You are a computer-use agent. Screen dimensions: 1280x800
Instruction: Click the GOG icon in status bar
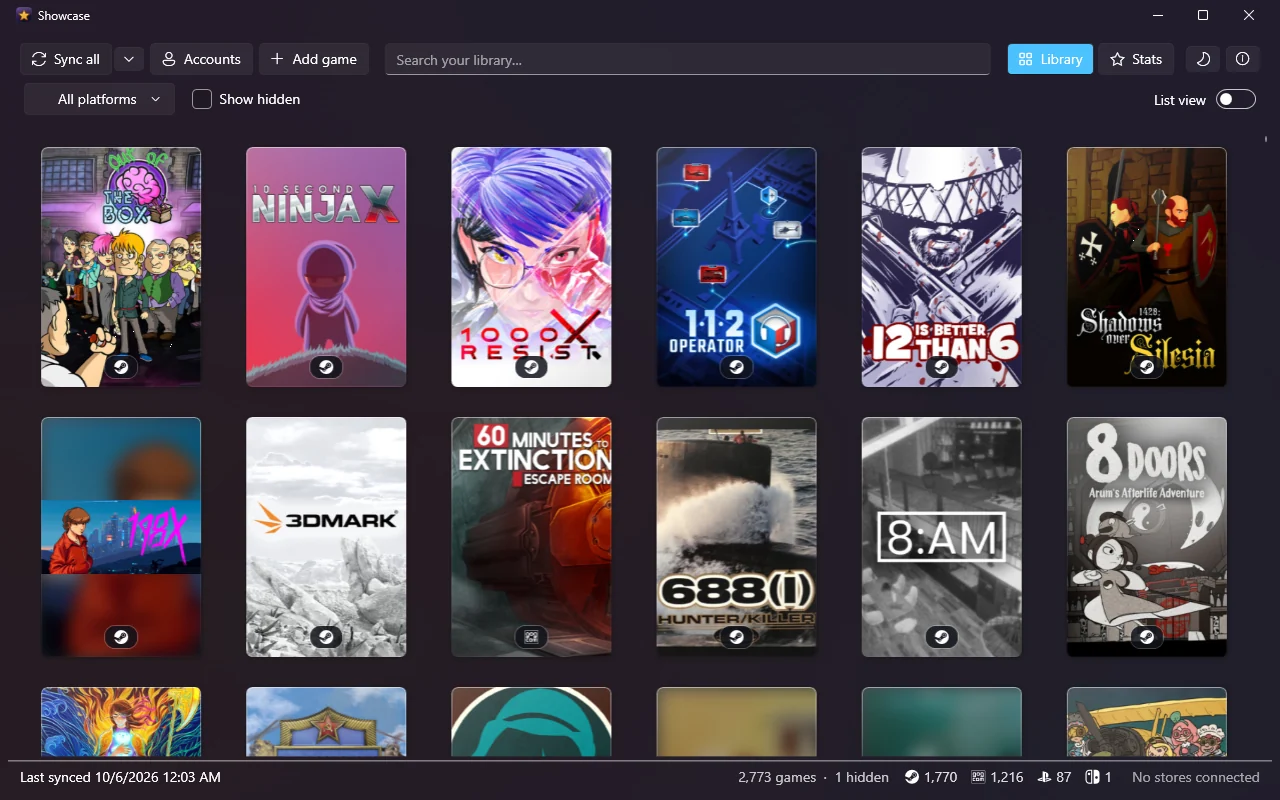979,777
